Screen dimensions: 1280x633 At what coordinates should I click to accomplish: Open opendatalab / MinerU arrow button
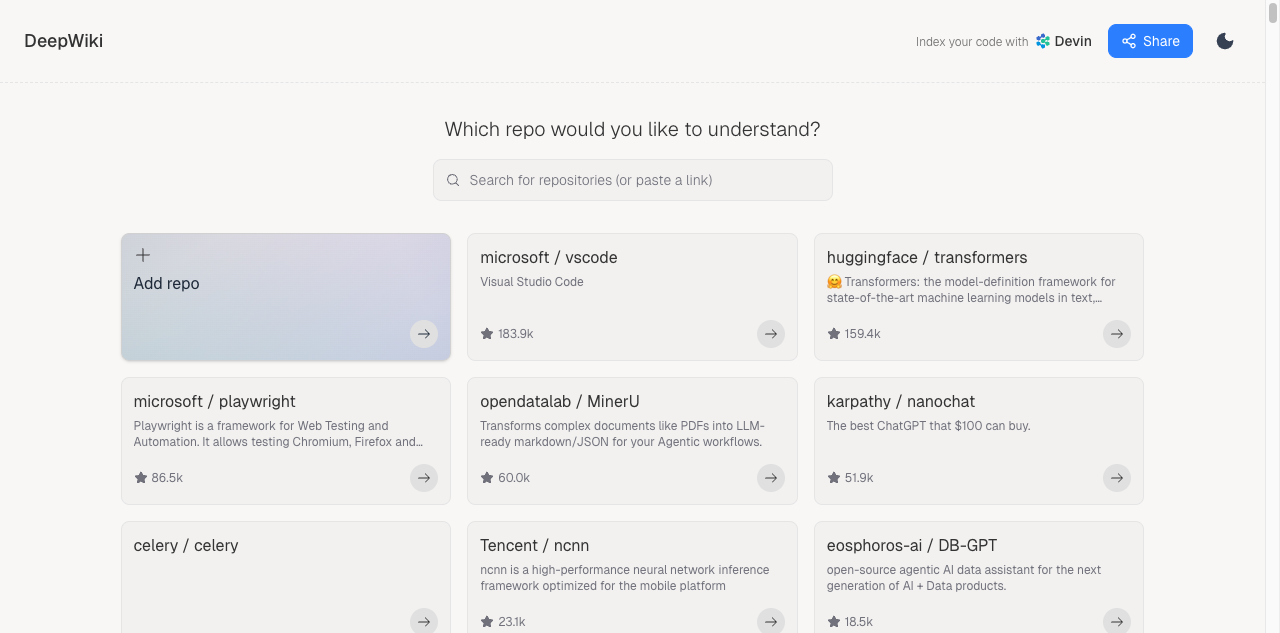click(x=770, y=478)
